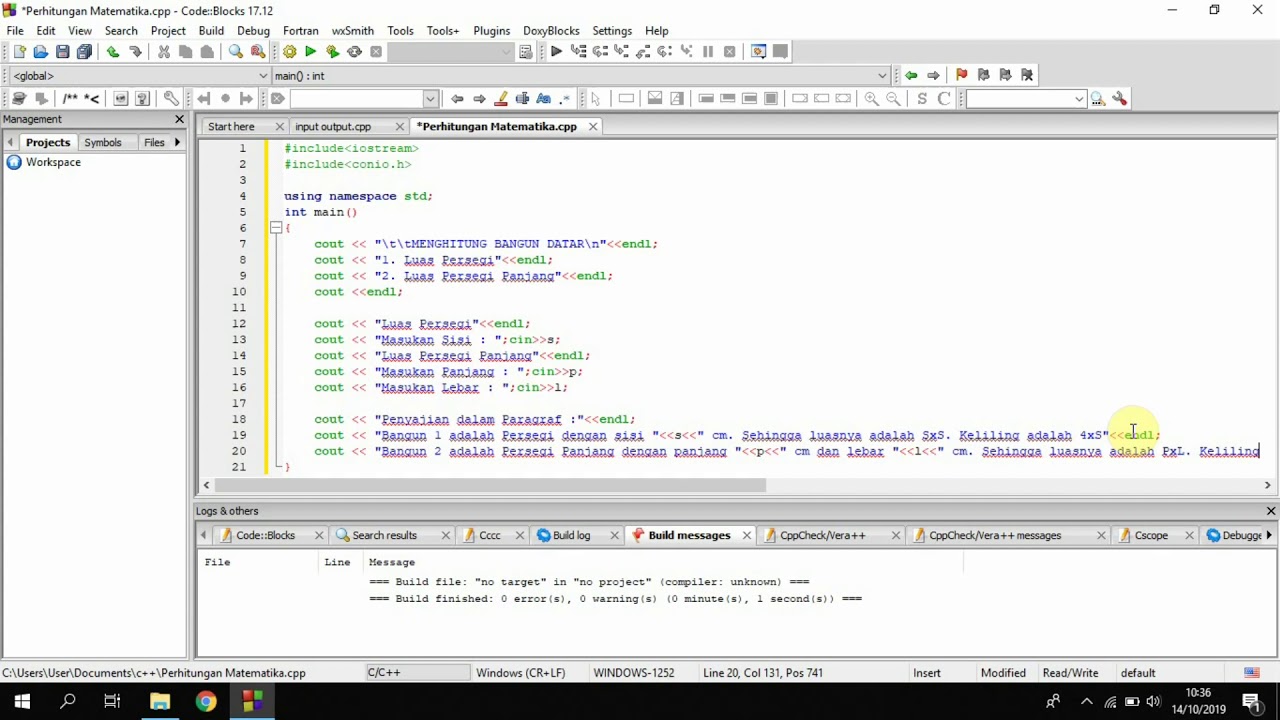Open File Explorer from the taskbar

click(160, 702)
